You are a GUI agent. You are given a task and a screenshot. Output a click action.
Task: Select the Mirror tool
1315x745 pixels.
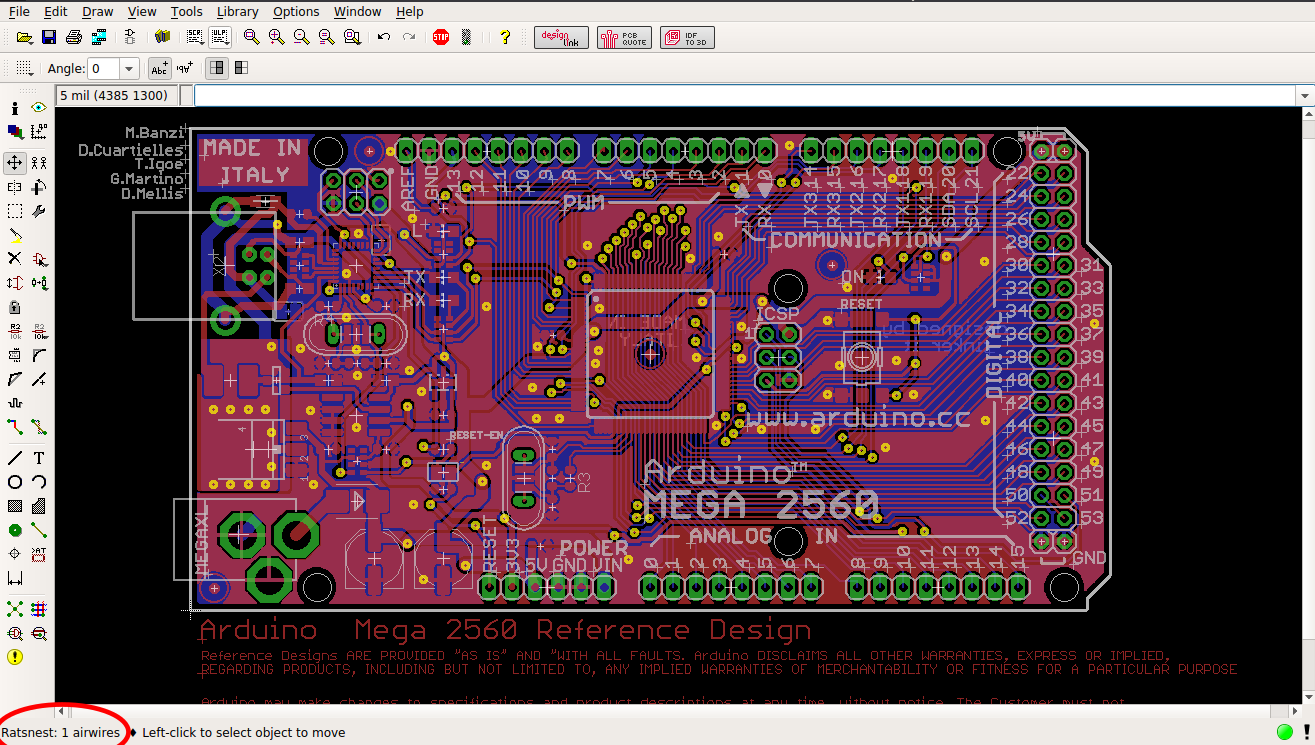[14, 186]
